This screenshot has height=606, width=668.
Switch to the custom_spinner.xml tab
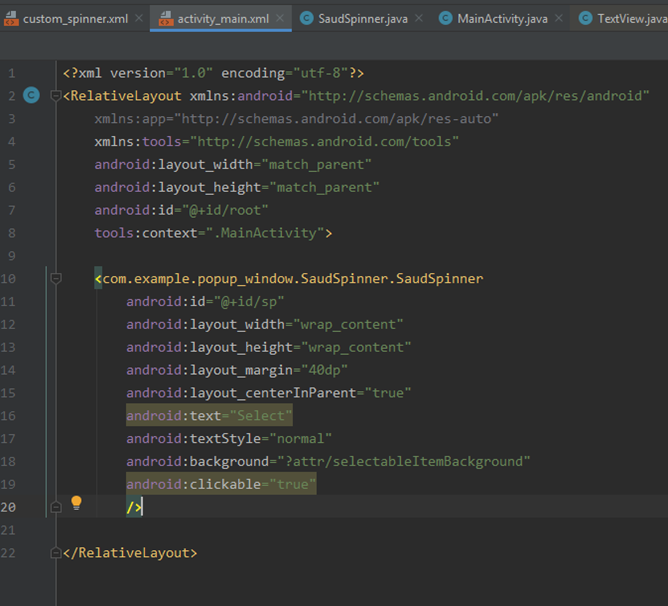(x=75, y=19)
